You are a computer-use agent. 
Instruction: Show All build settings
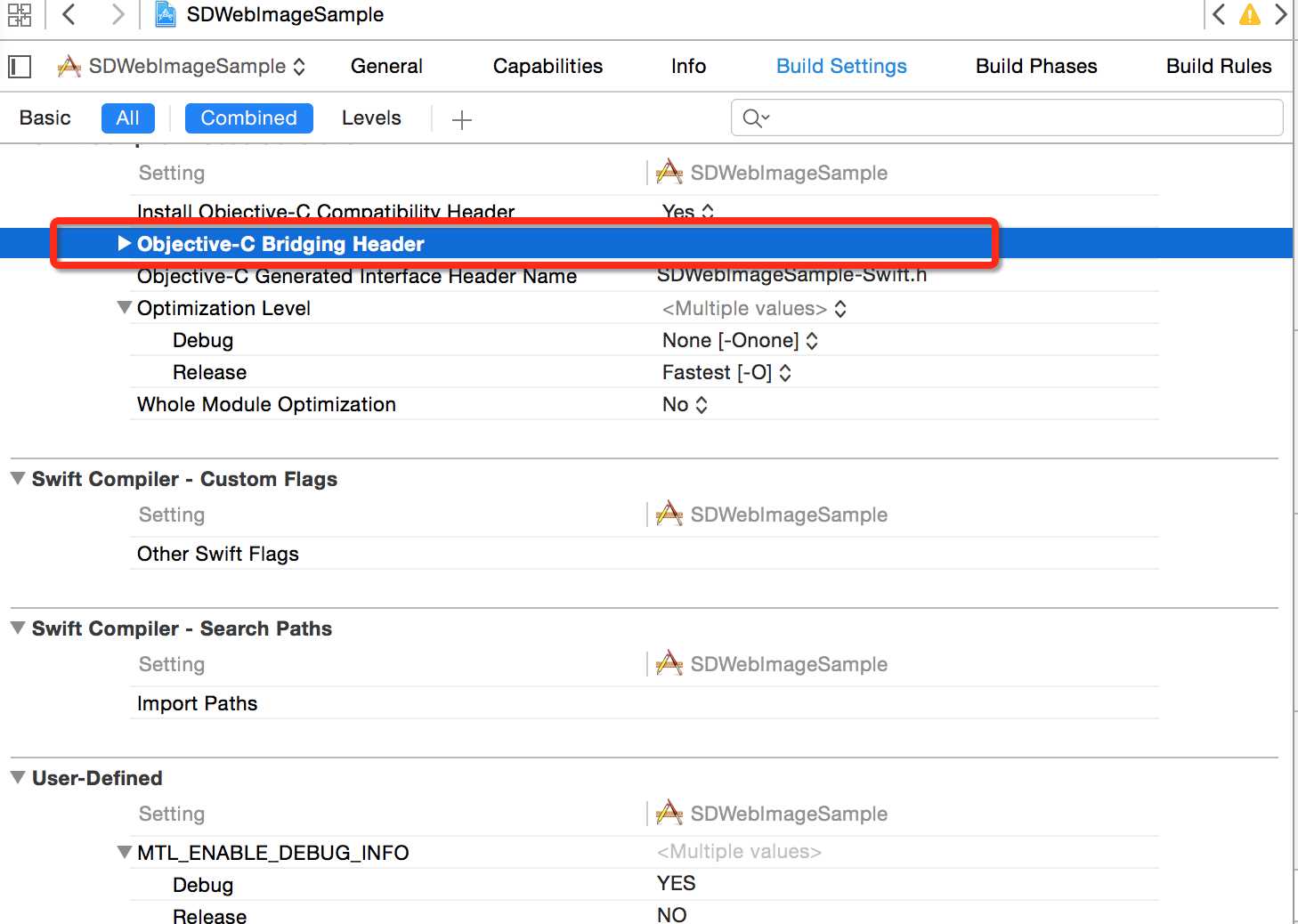[x=127, y=118]
